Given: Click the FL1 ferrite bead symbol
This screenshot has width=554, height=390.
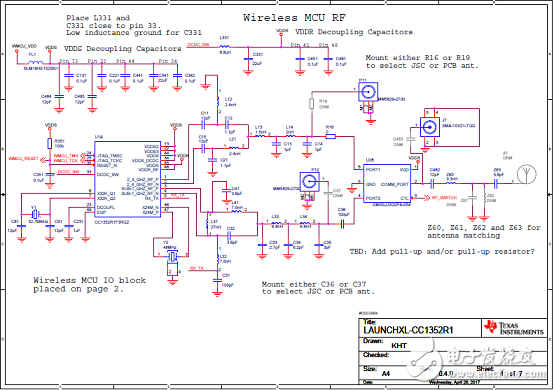Looking at the screenshot, I should click(x=35, y=63).
